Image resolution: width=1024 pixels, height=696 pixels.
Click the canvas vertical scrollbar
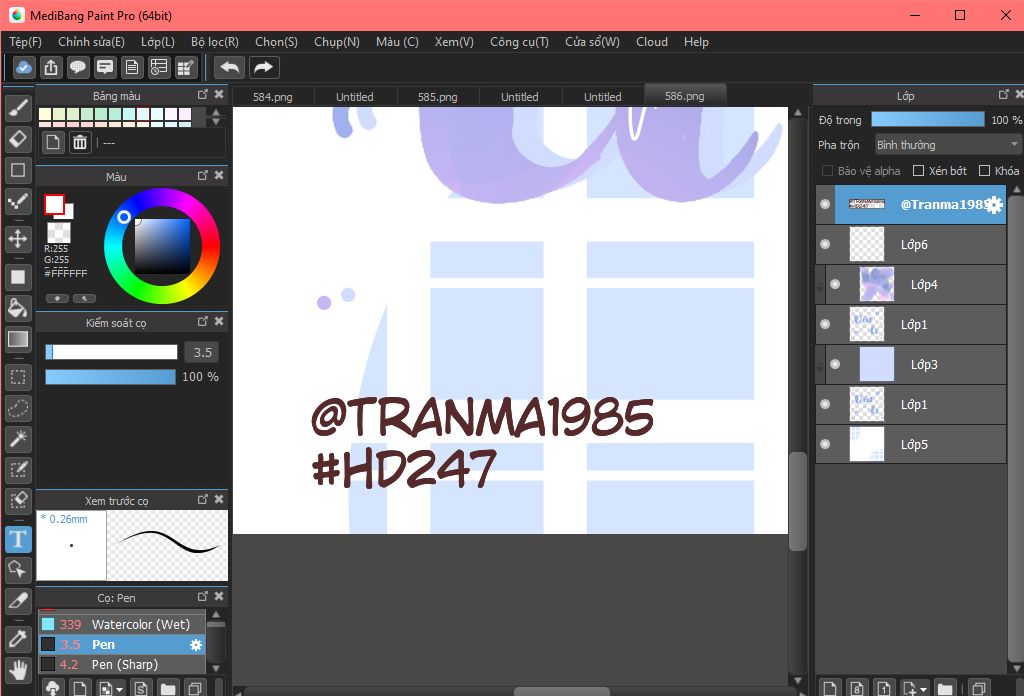pos(797,501)
